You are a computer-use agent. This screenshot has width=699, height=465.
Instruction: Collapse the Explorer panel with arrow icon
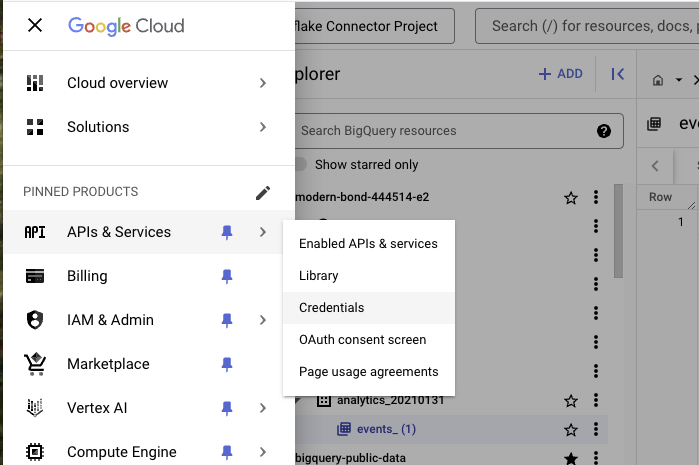tap(618, 74)
